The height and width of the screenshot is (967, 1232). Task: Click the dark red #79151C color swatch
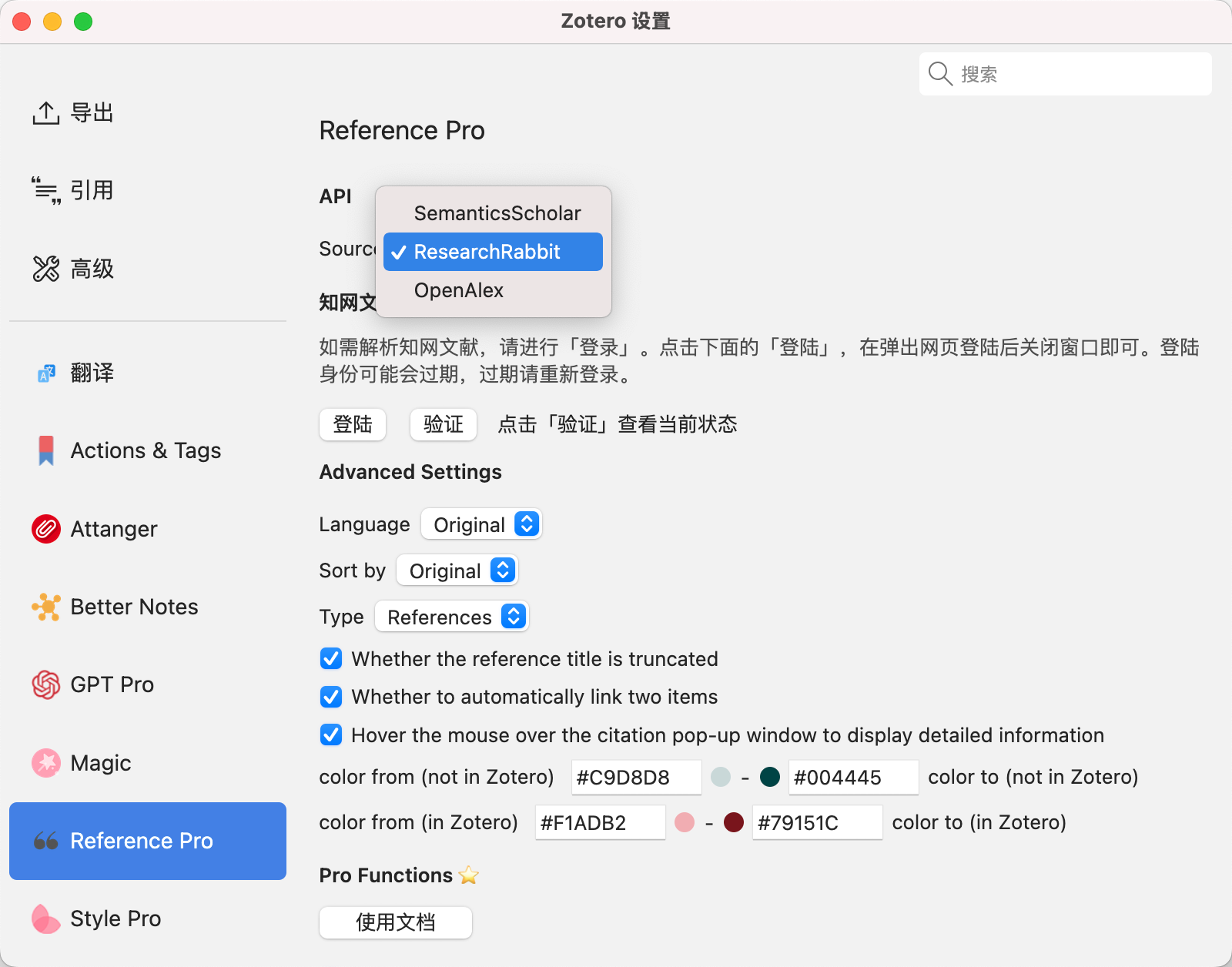coord(734,822)
